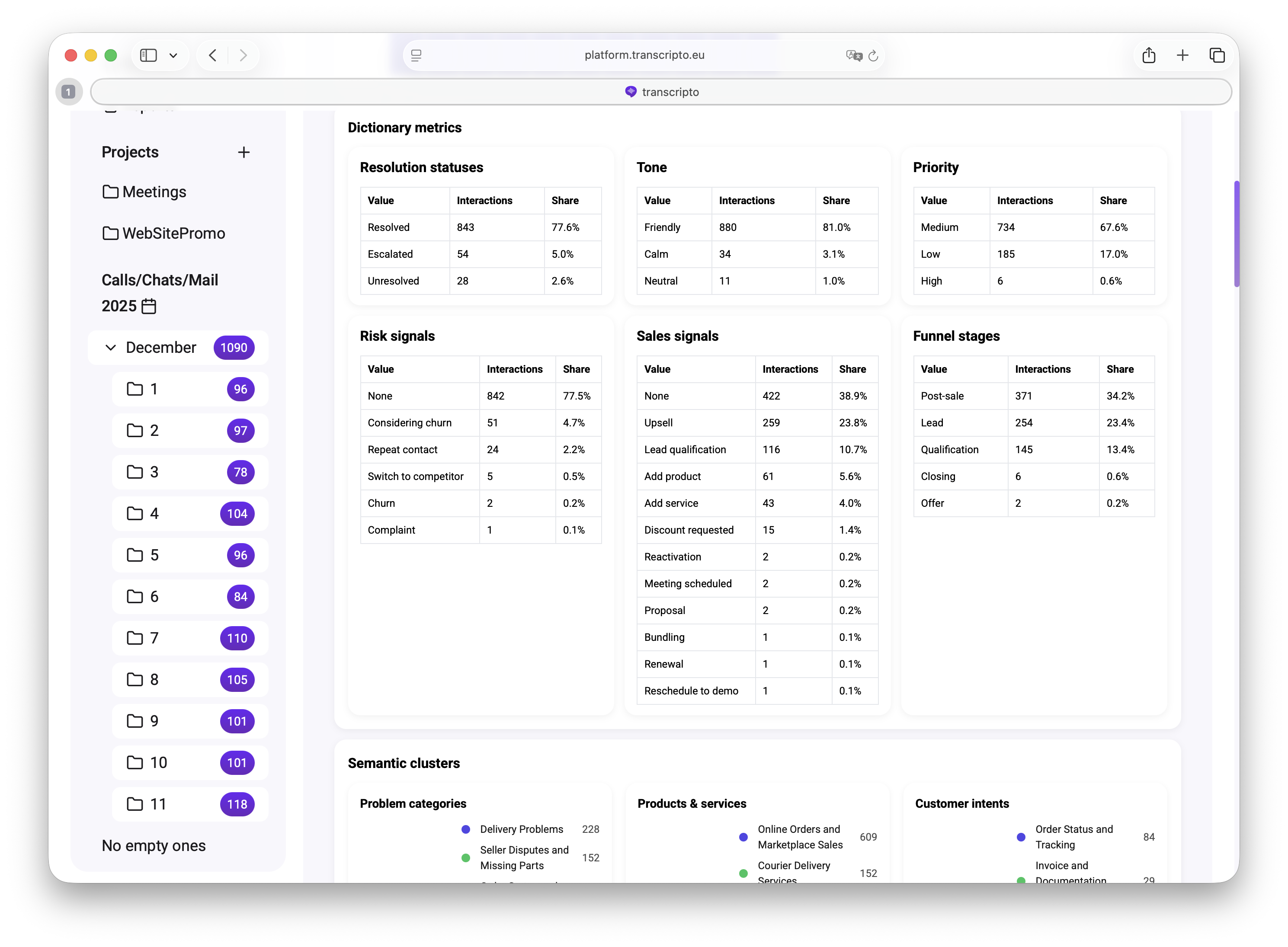The image size is (1288, 947).
Task: Click the Delivery Problems blue legend dot
Action: click(465, 829)
